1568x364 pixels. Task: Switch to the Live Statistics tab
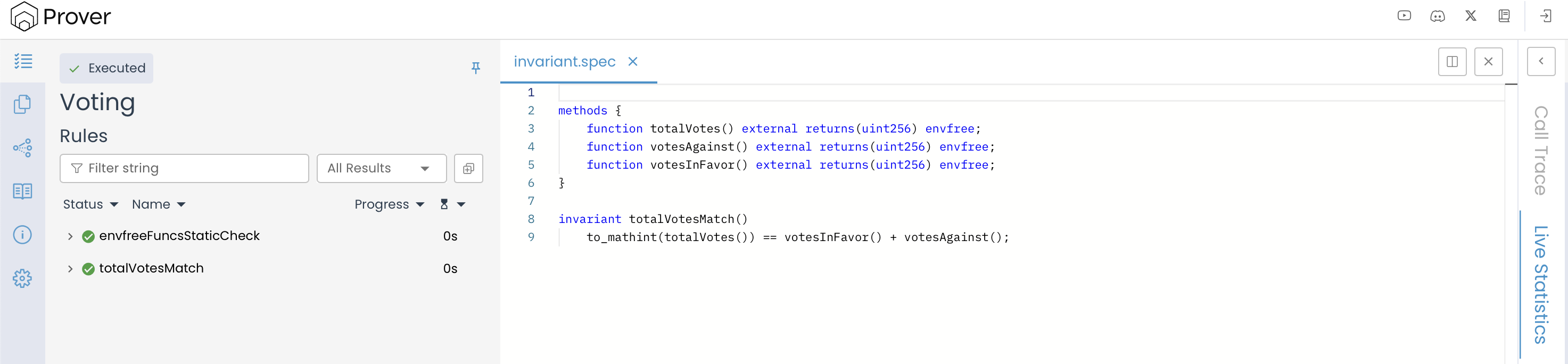click(x=1541, y=285)
